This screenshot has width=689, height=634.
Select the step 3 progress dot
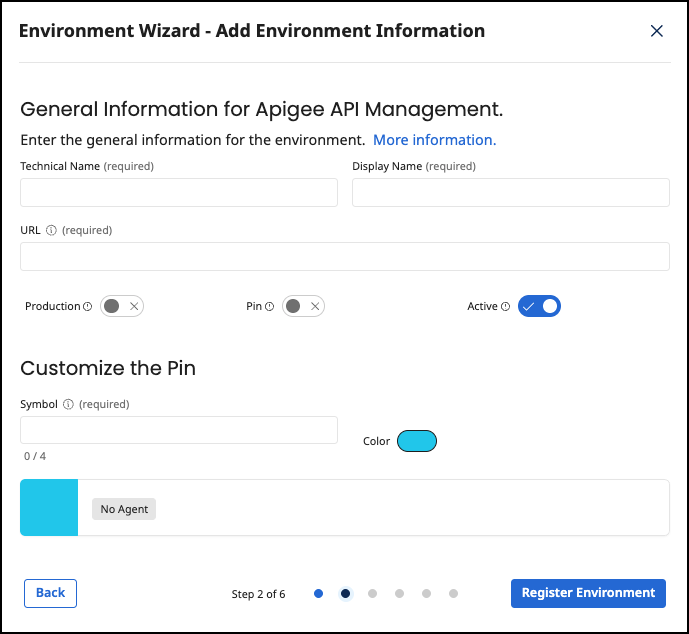(x=372, y=594)
